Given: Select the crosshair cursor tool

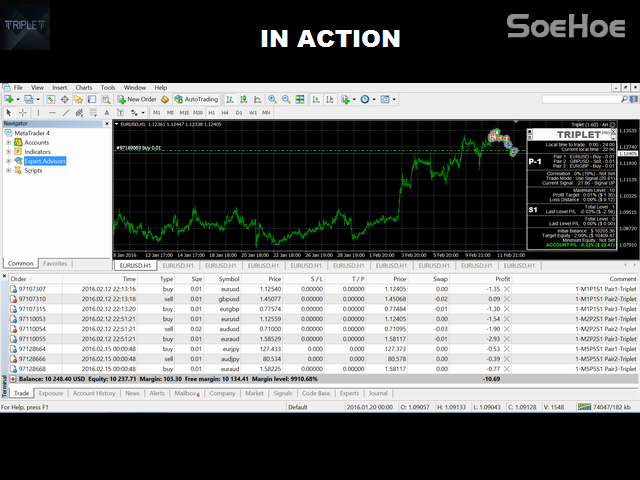Looking at the screenshot, I should coord(23,113).
